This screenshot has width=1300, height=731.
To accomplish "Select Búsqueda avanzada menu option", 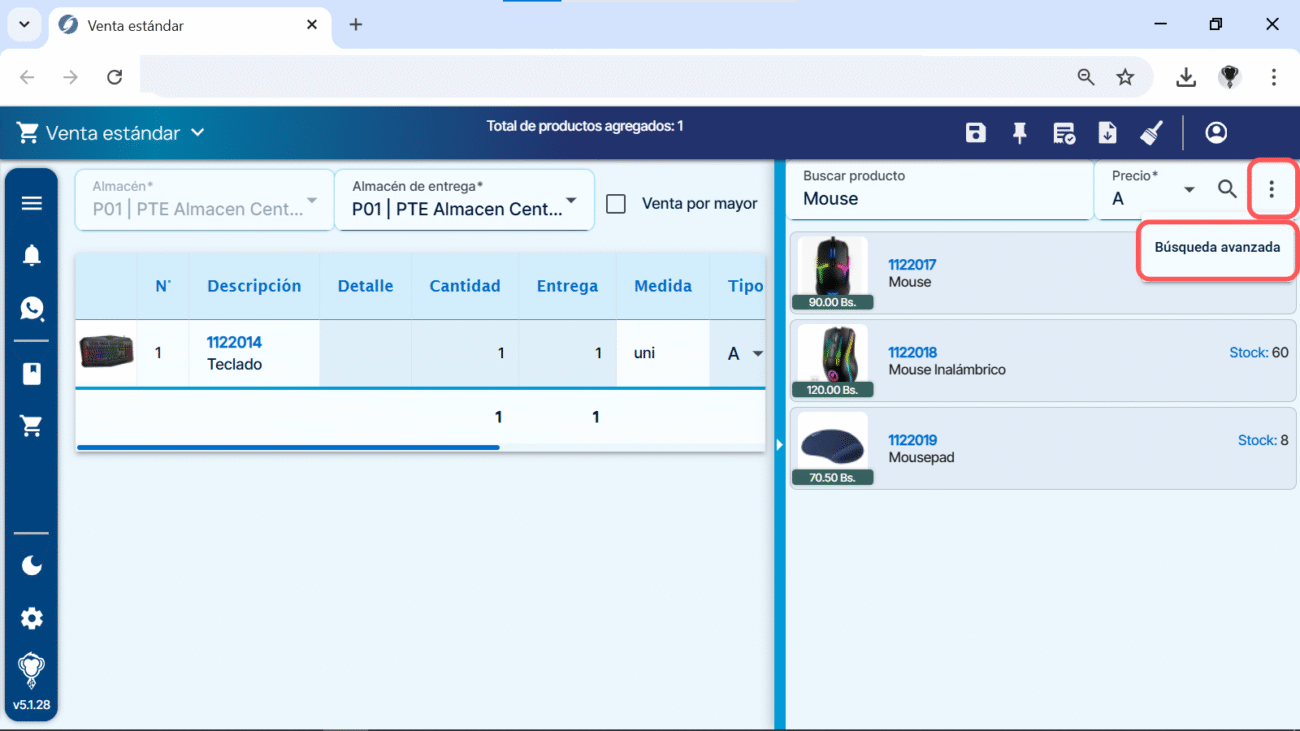I will point(1217,247).
